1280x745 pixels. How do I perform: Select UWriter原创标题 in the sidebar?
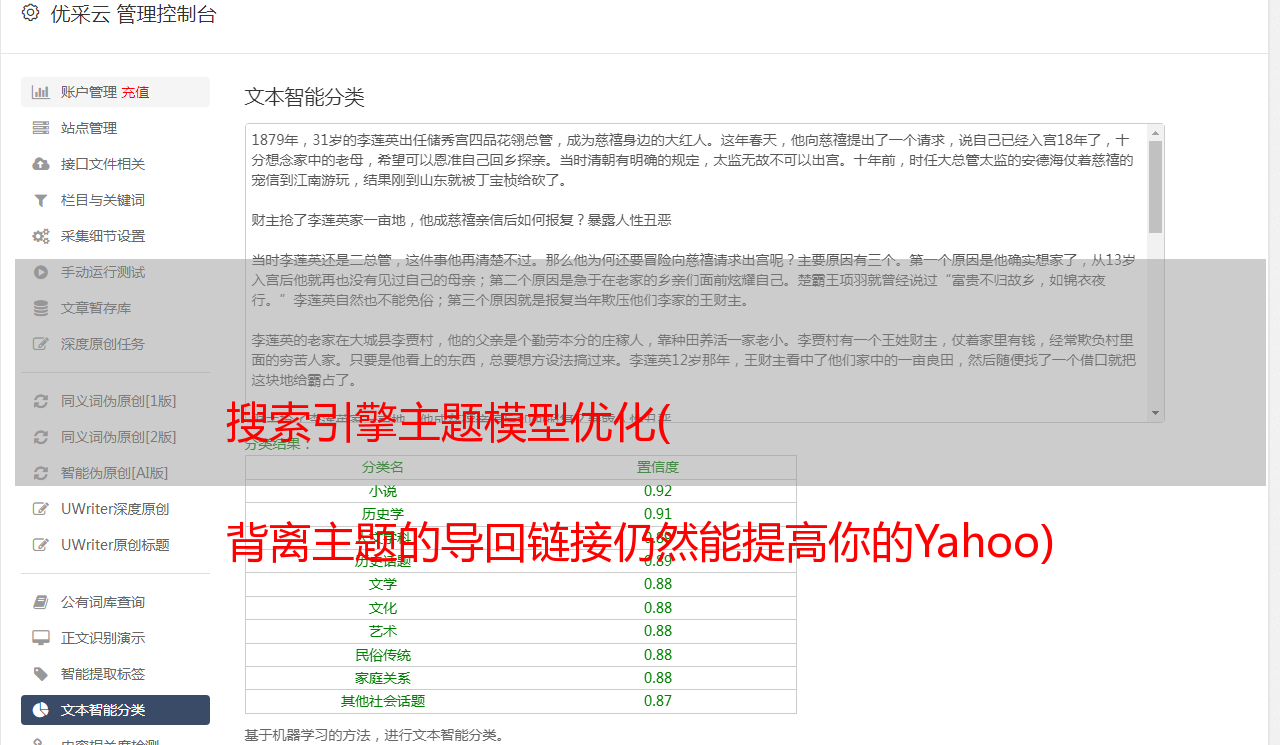[x=115, y=545]
